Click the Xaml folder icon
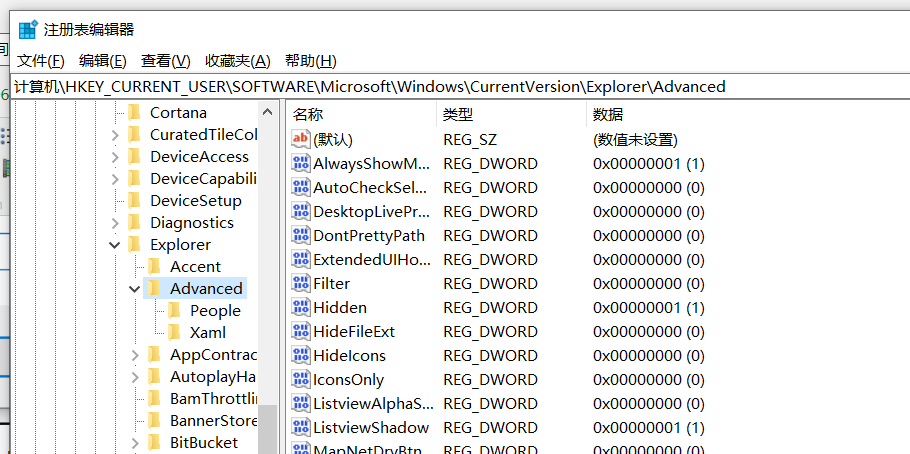 [x=174, y=333]
